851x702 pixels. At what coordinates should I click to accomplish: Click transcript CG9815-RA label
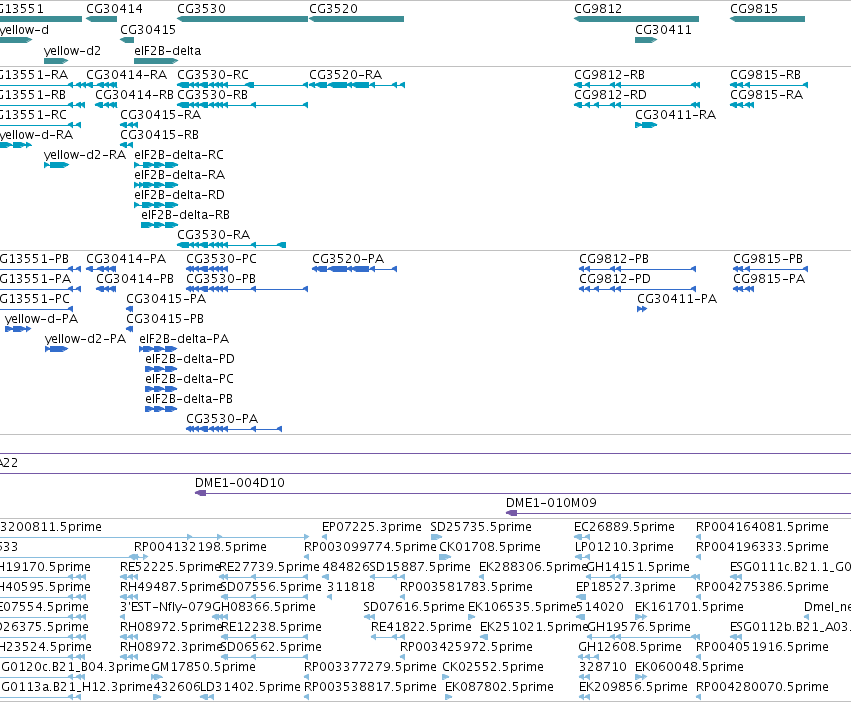click(766, 95)
